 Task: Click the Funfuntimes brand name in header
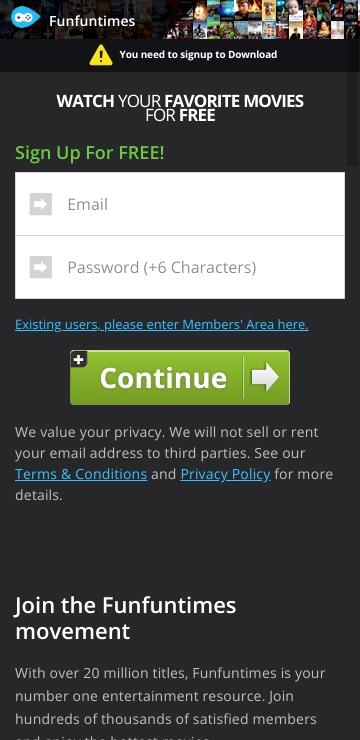coord(92,21)
